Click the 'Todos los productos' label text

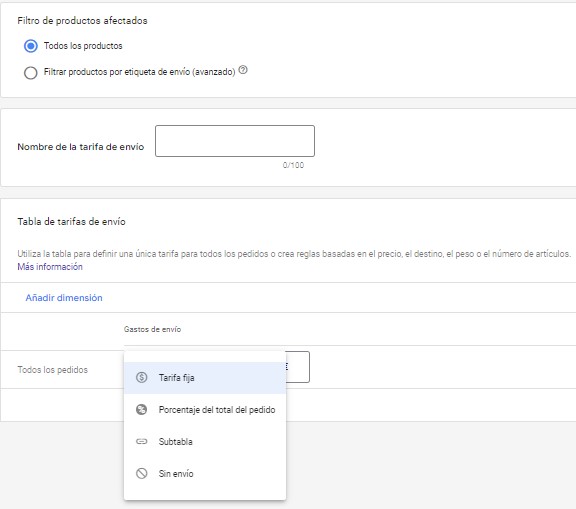[83, 46]
